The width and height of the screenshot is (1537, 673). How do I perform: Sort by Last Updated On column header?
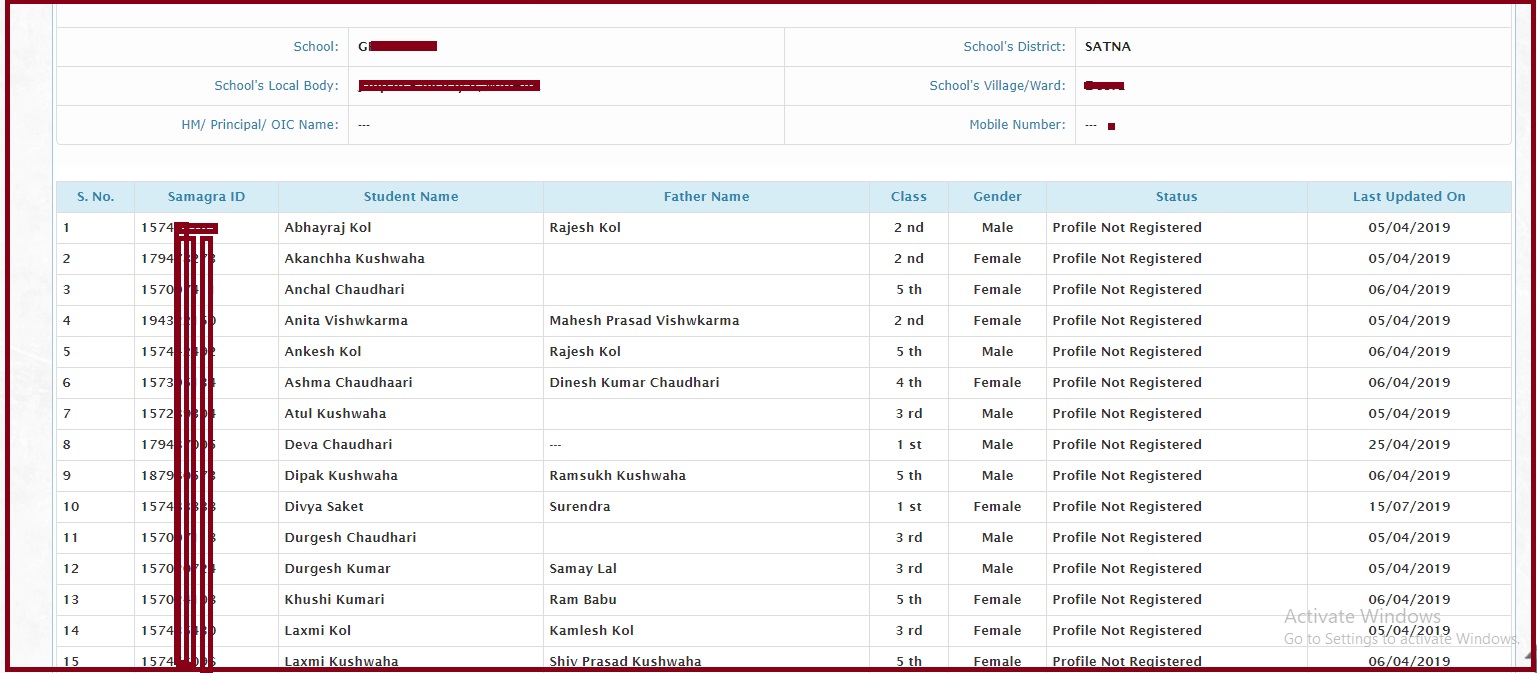1409,197
